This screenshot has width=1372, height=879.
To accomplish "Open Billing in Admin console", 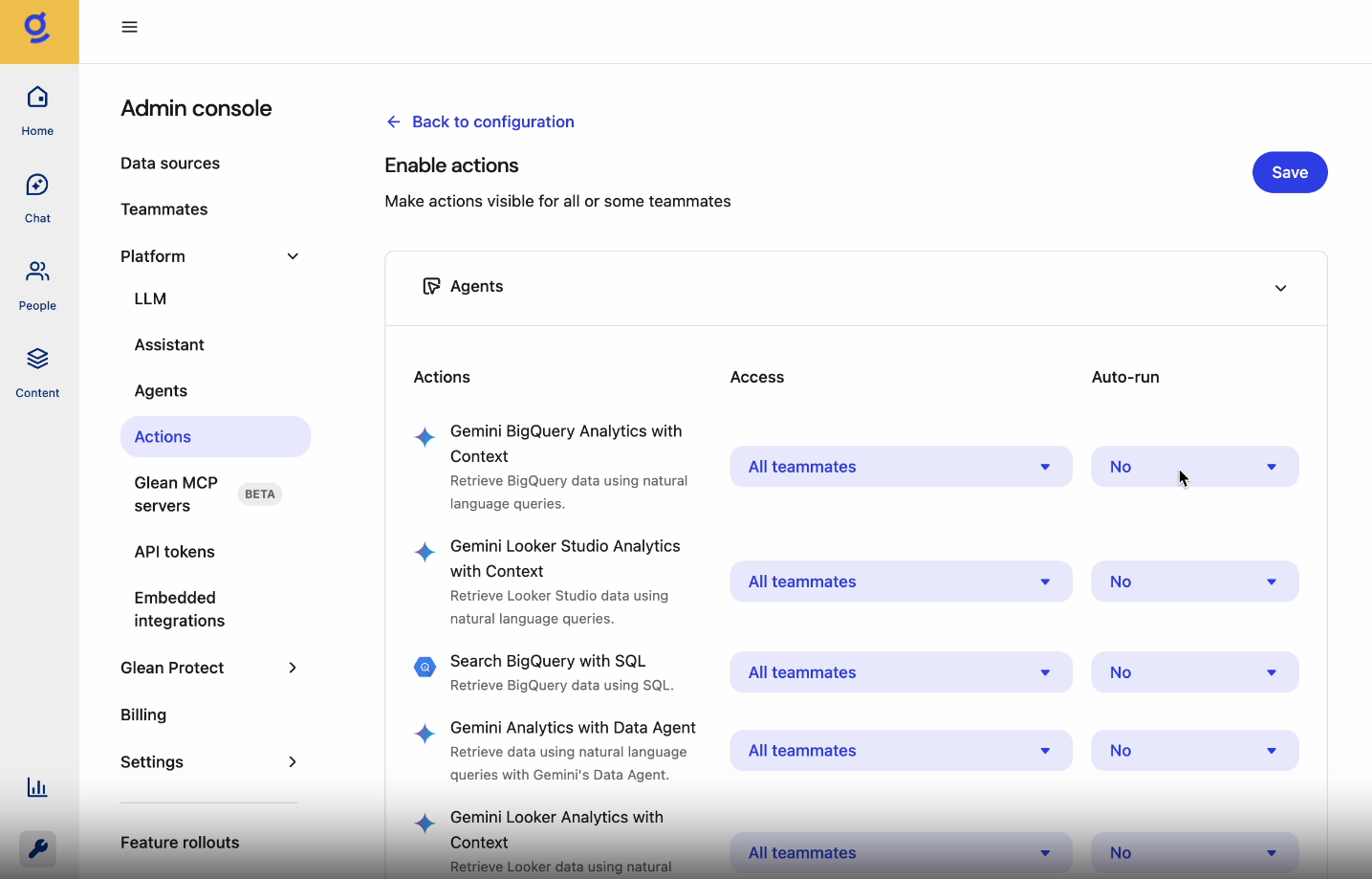I will tap(143, 715).
